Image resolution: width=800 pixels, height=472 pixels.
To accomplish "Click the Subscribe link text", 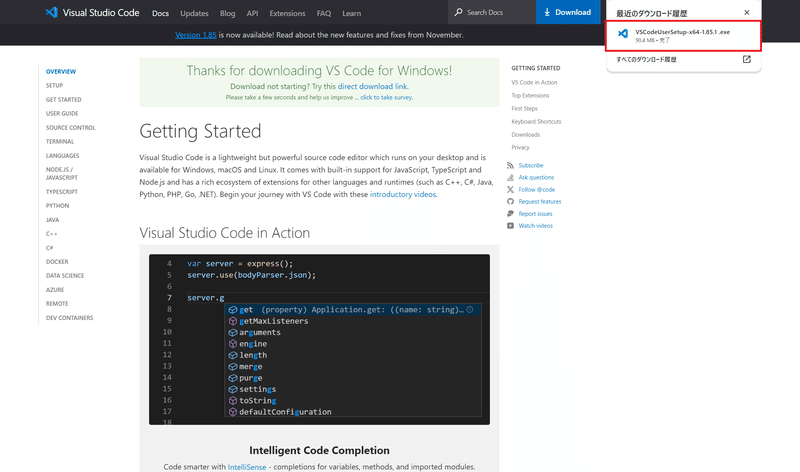I will coord(531,165).
